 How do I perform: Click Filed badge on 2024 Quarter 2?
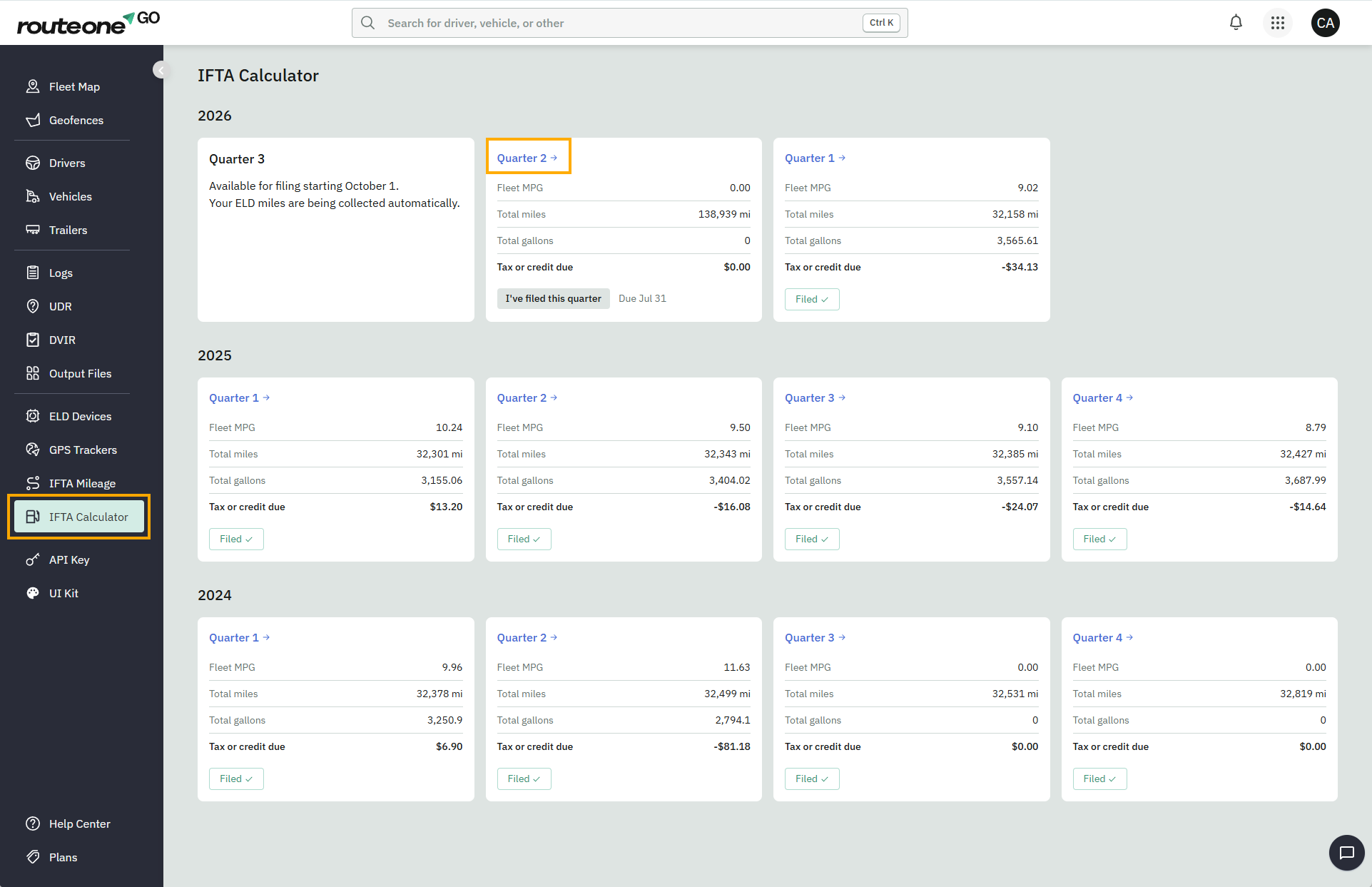coord(524,779)
